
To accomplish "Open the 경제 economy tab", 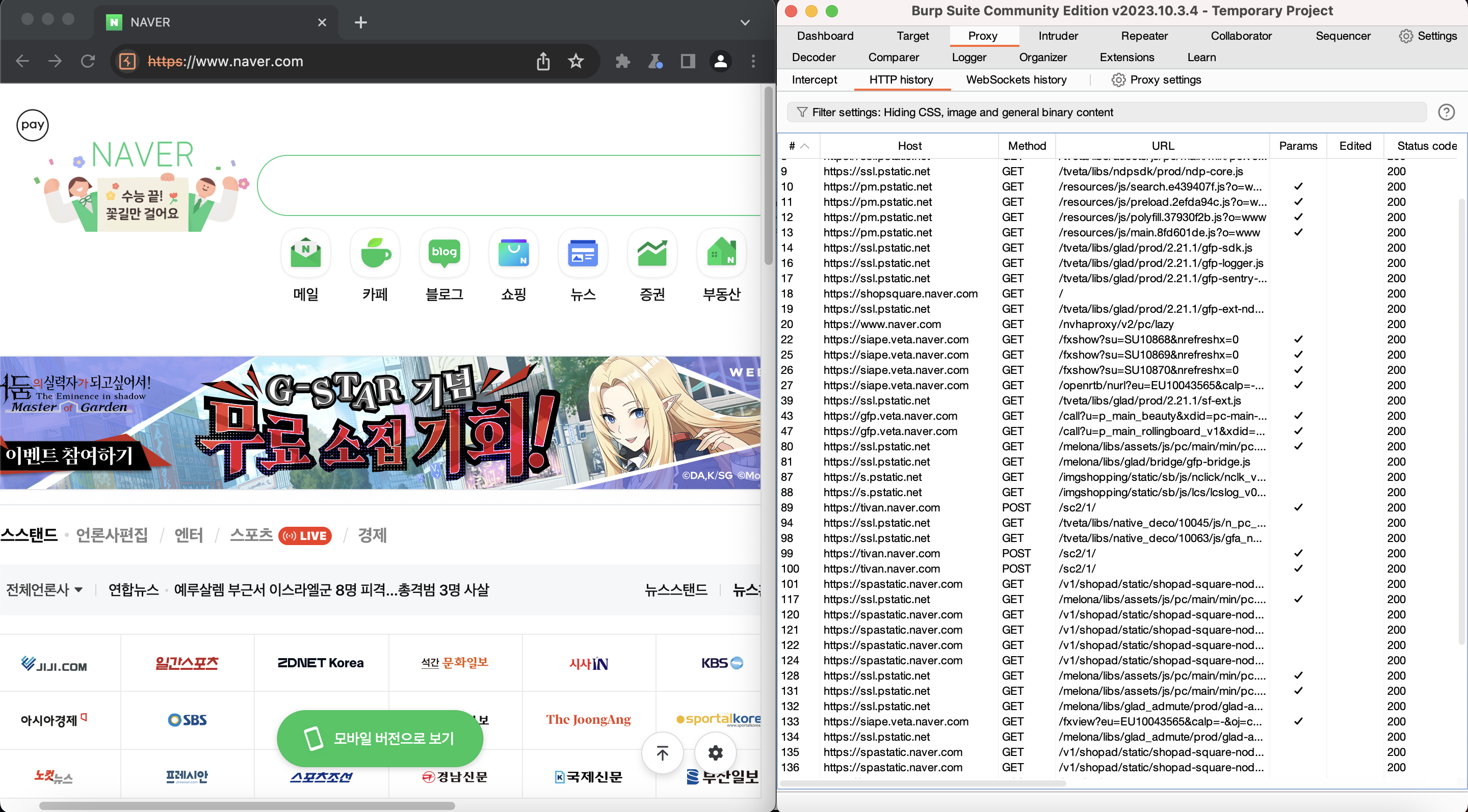I will (372, 535).
